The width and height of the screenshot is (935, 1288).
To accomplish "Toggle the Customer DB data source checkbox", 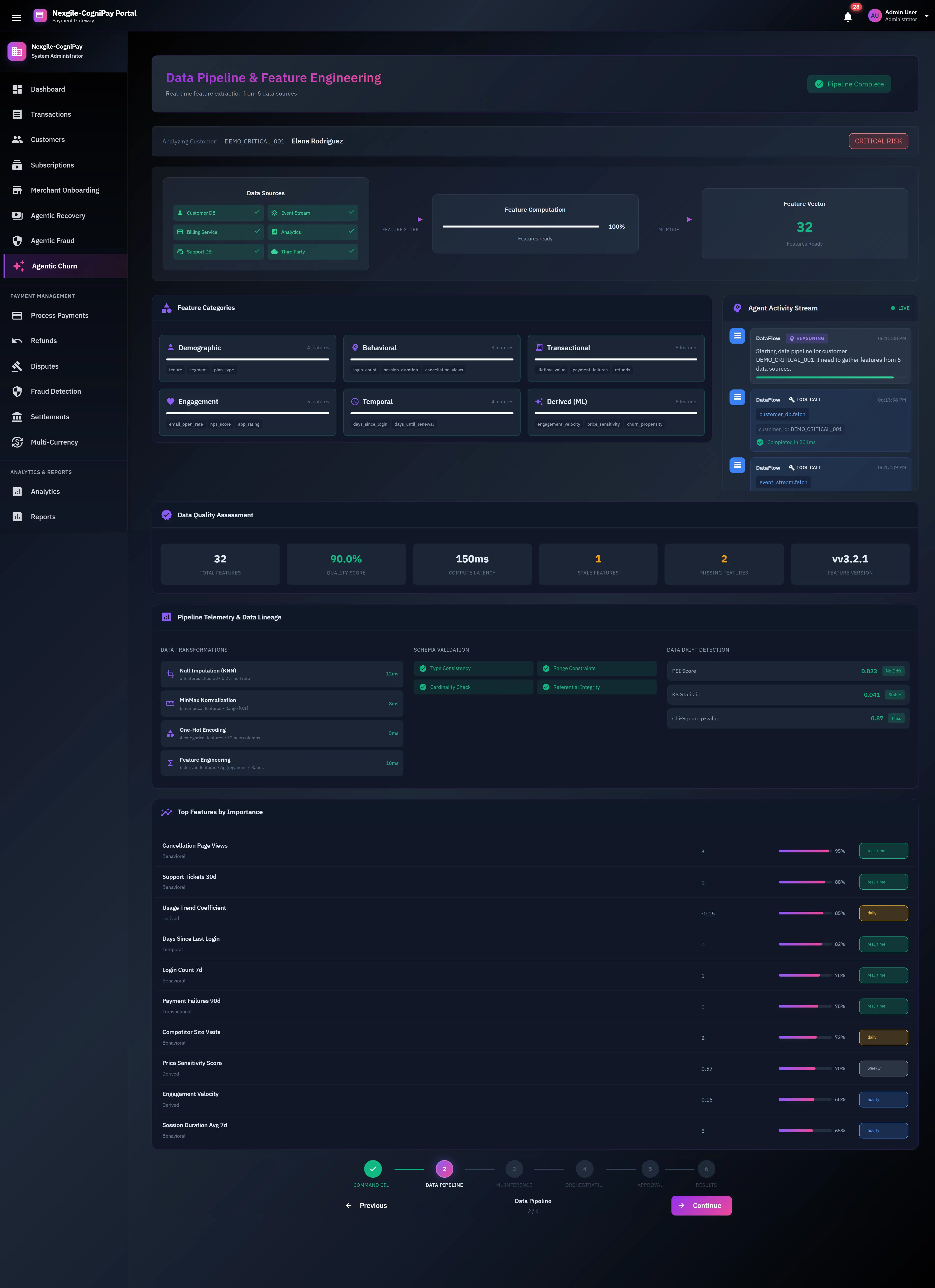I will (257, 212).
